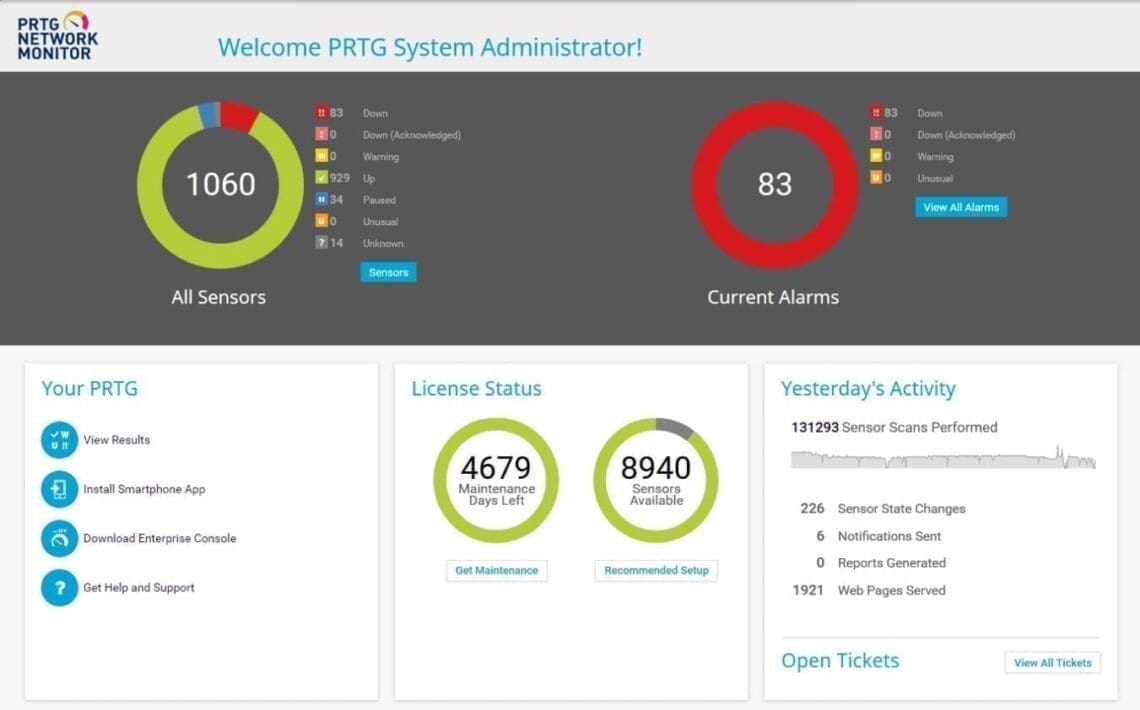Click the orange Unusual status icon
The width and height of the screenshot is (1140, 710).
322,220
